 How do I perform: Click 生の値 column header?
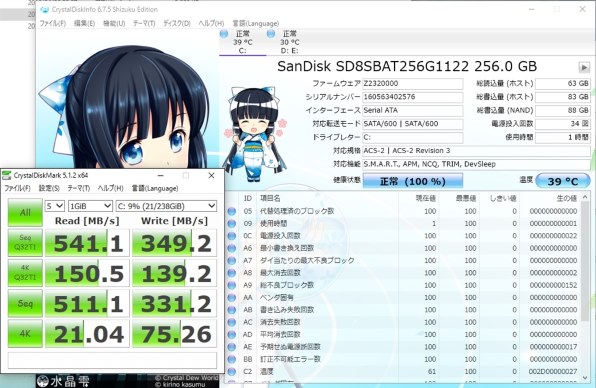coord(550,198)
